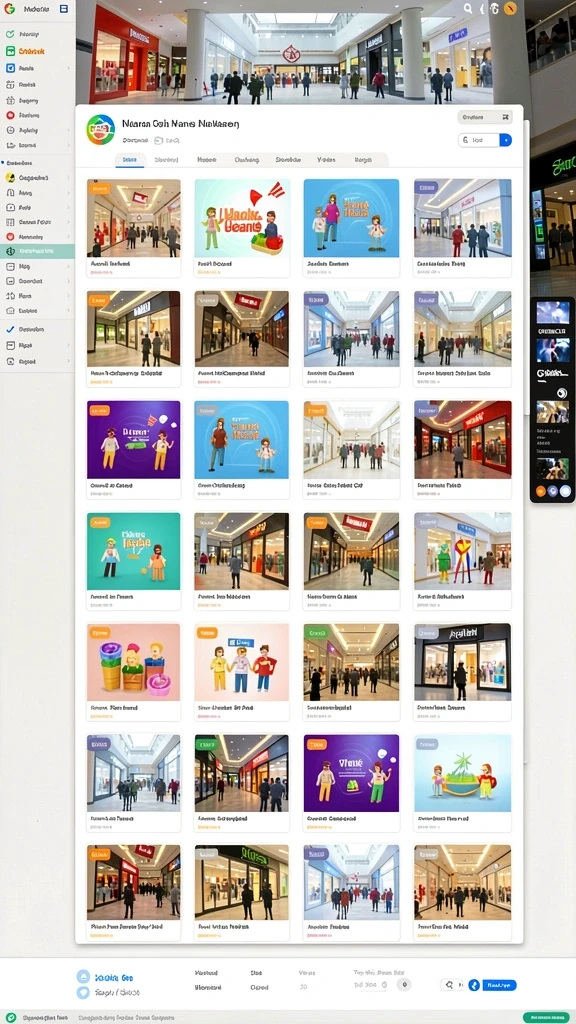
Task: Click the colorful Google-style logo in sidebar header
Action: click(x=10, y=9)
